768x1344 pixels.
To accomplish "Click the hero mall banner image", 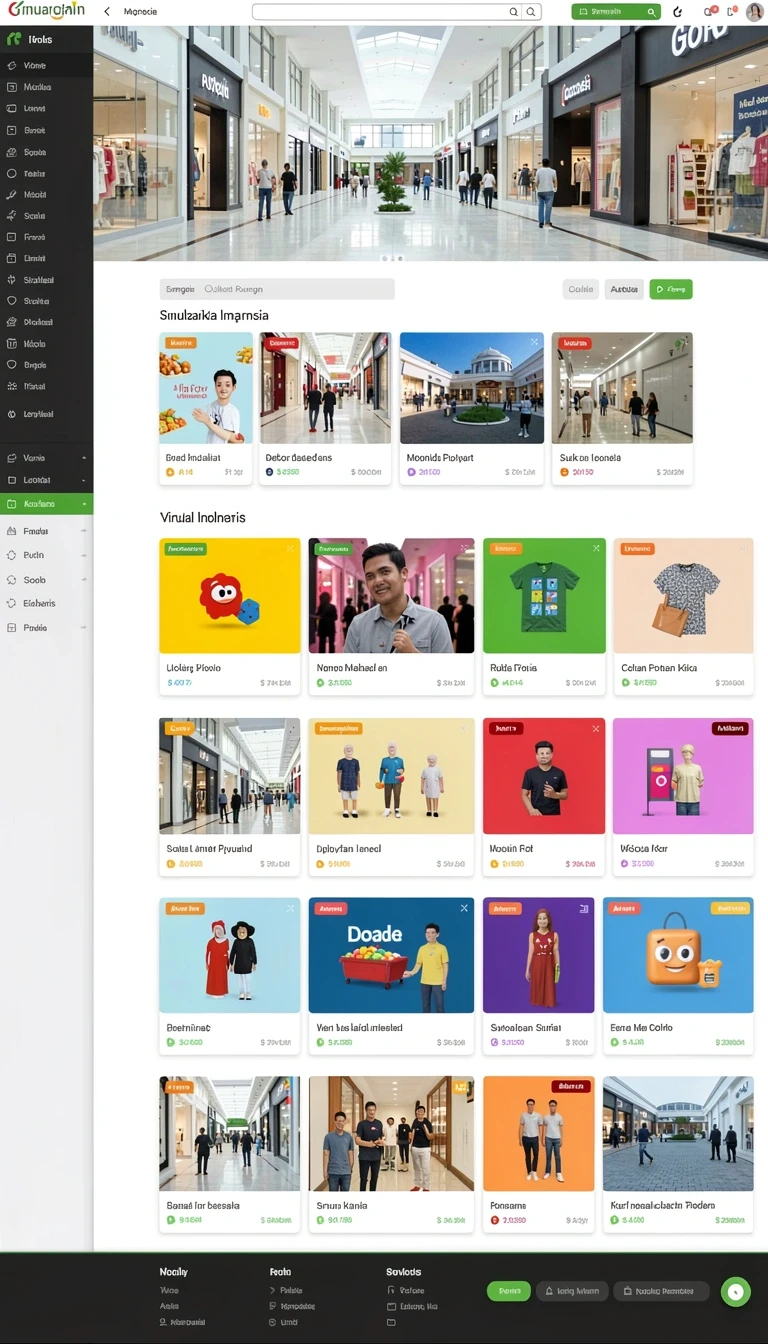I will tap(430, 143).
